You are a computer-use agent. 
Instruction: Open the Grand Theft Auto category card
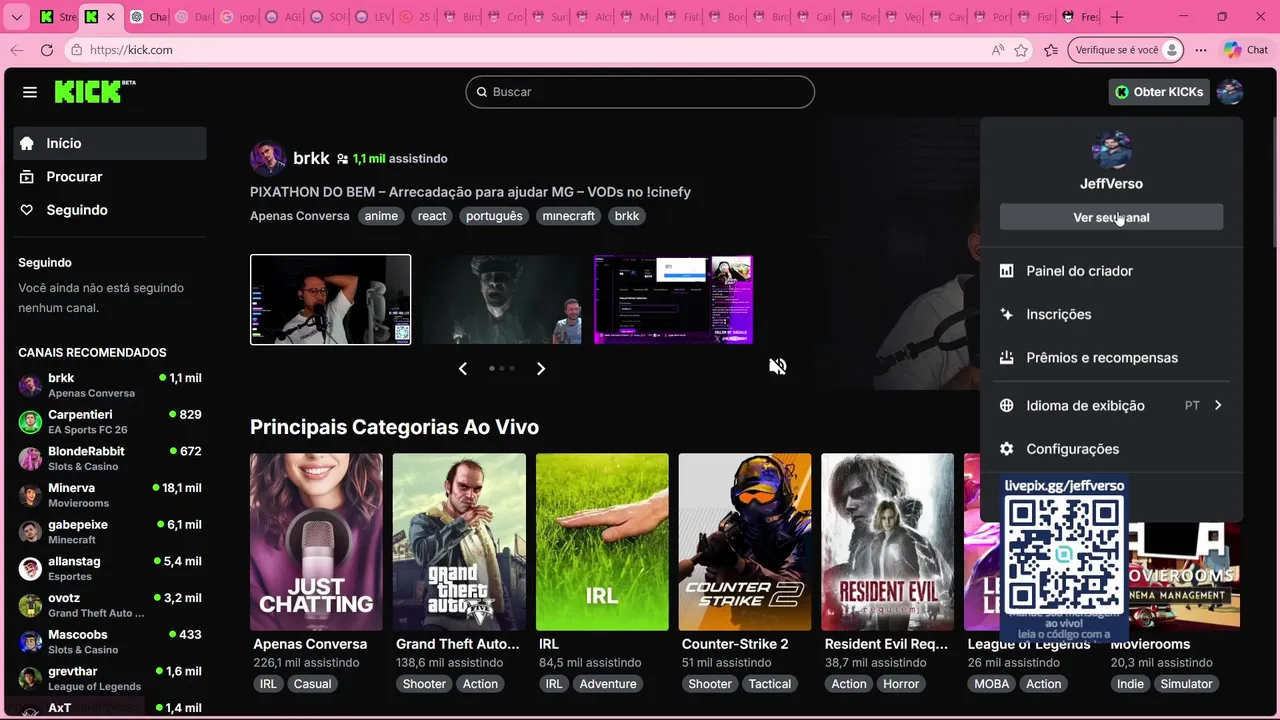[x=459, y=542]
